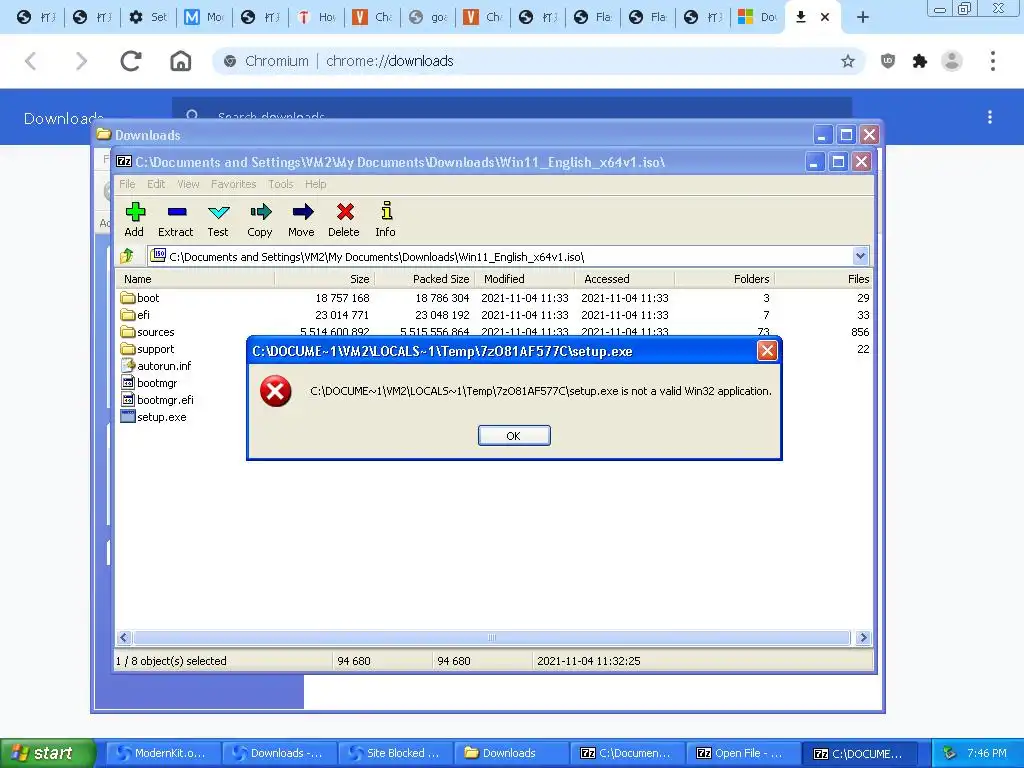
Task: Click the horizontal scrollbar right arrow
Action: tap(863, 637)
